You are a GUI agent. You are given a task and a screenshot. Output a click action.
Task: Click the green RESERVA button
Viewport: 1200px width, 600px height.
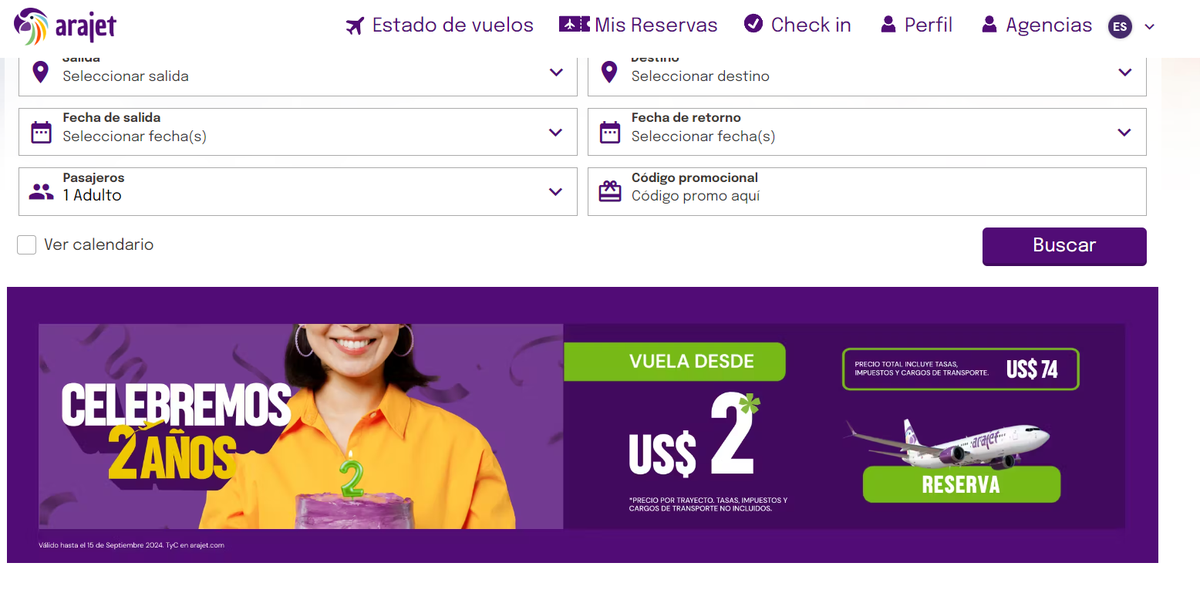tap(961, 485)
